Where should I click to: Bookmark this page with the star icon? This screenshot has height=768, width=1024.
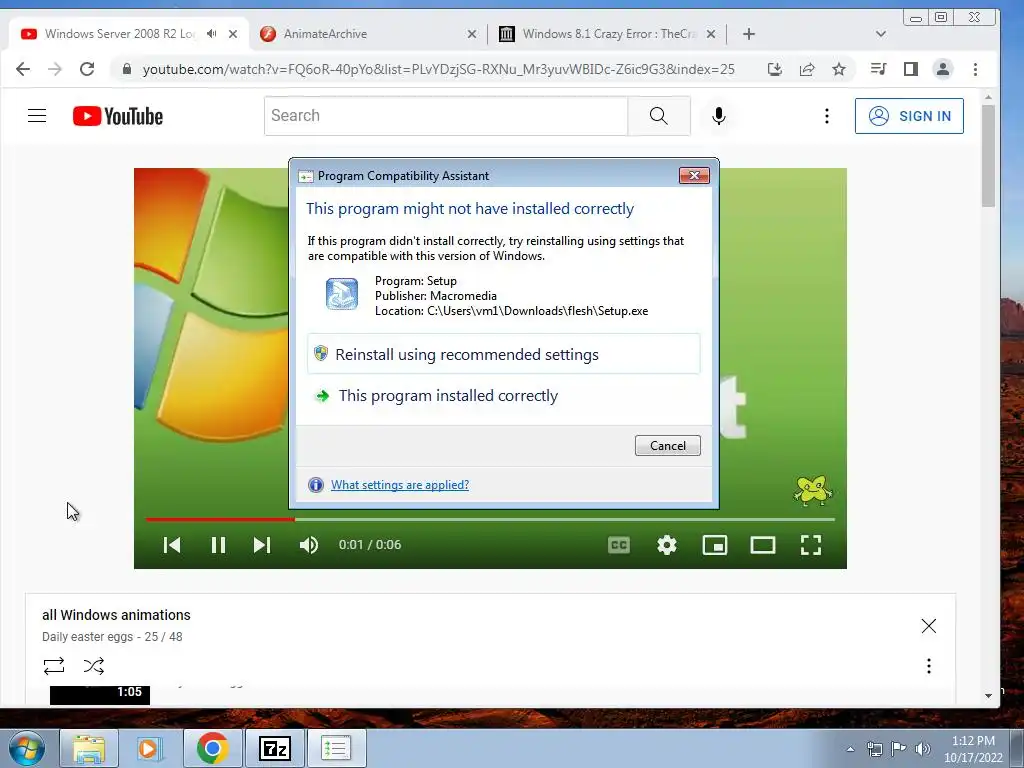pos(839,69)
